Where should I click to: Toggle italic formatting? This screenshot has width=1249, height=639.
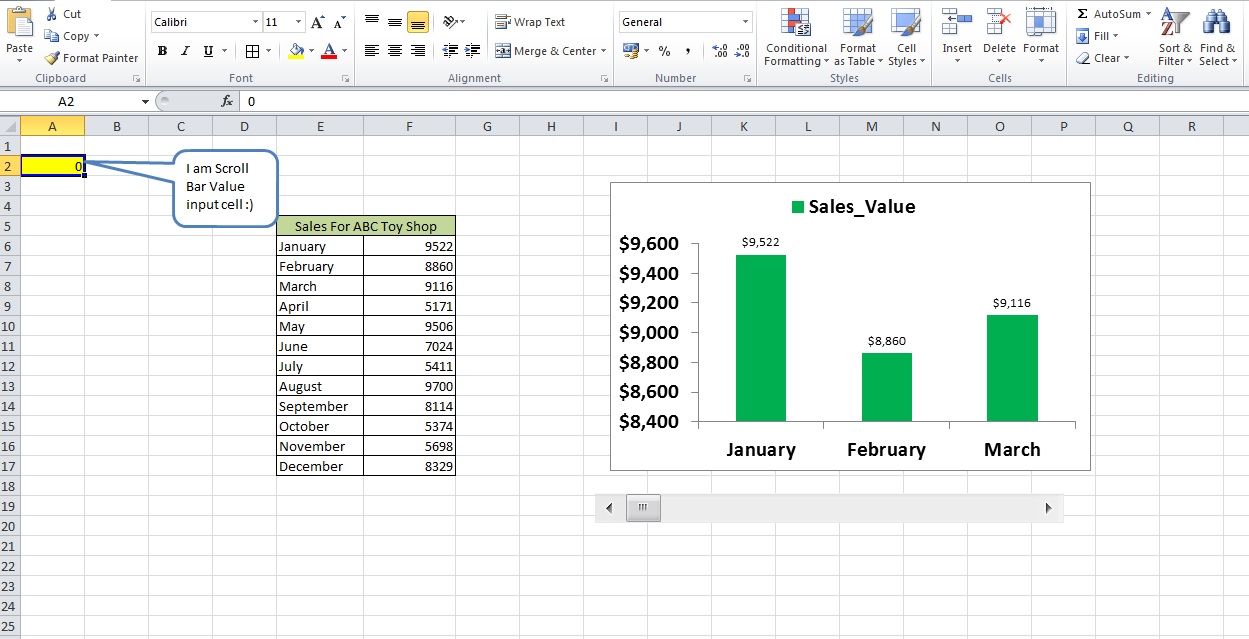[184, 50]
